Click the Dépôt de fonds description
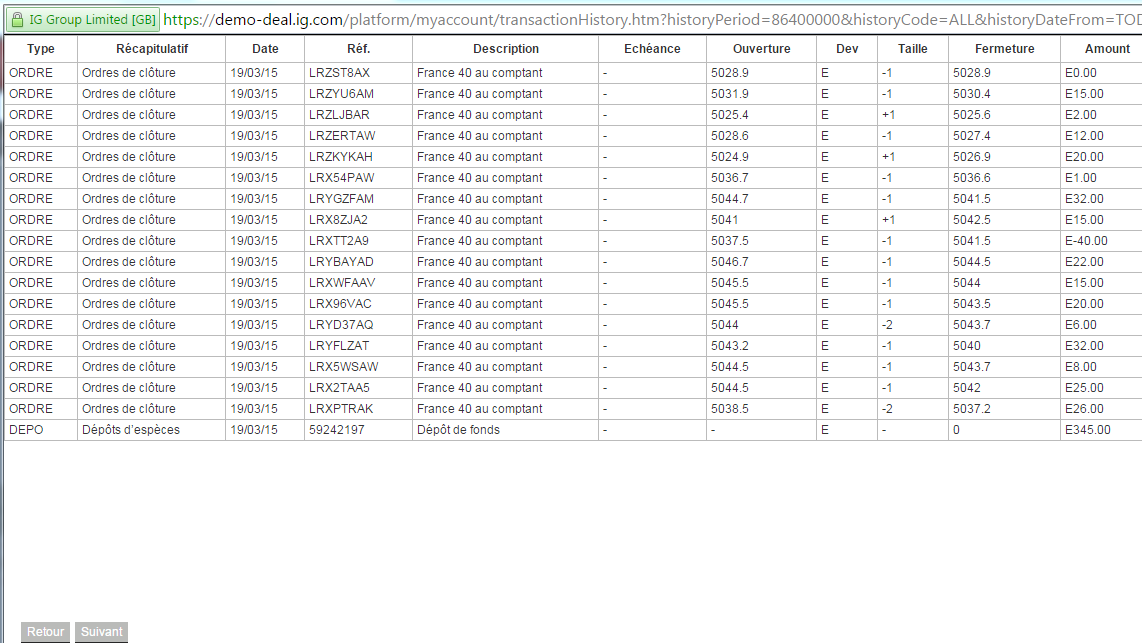The image size is (1142, 643). (459, 430)
